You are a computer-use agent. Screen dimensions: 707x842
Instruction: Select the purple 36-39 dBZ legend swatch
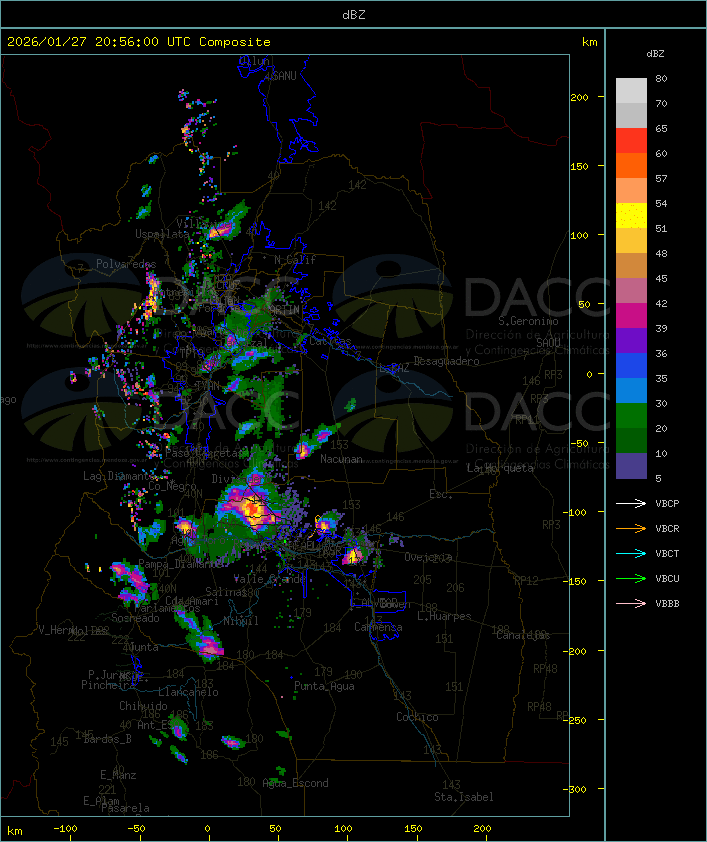pos(631,341)
